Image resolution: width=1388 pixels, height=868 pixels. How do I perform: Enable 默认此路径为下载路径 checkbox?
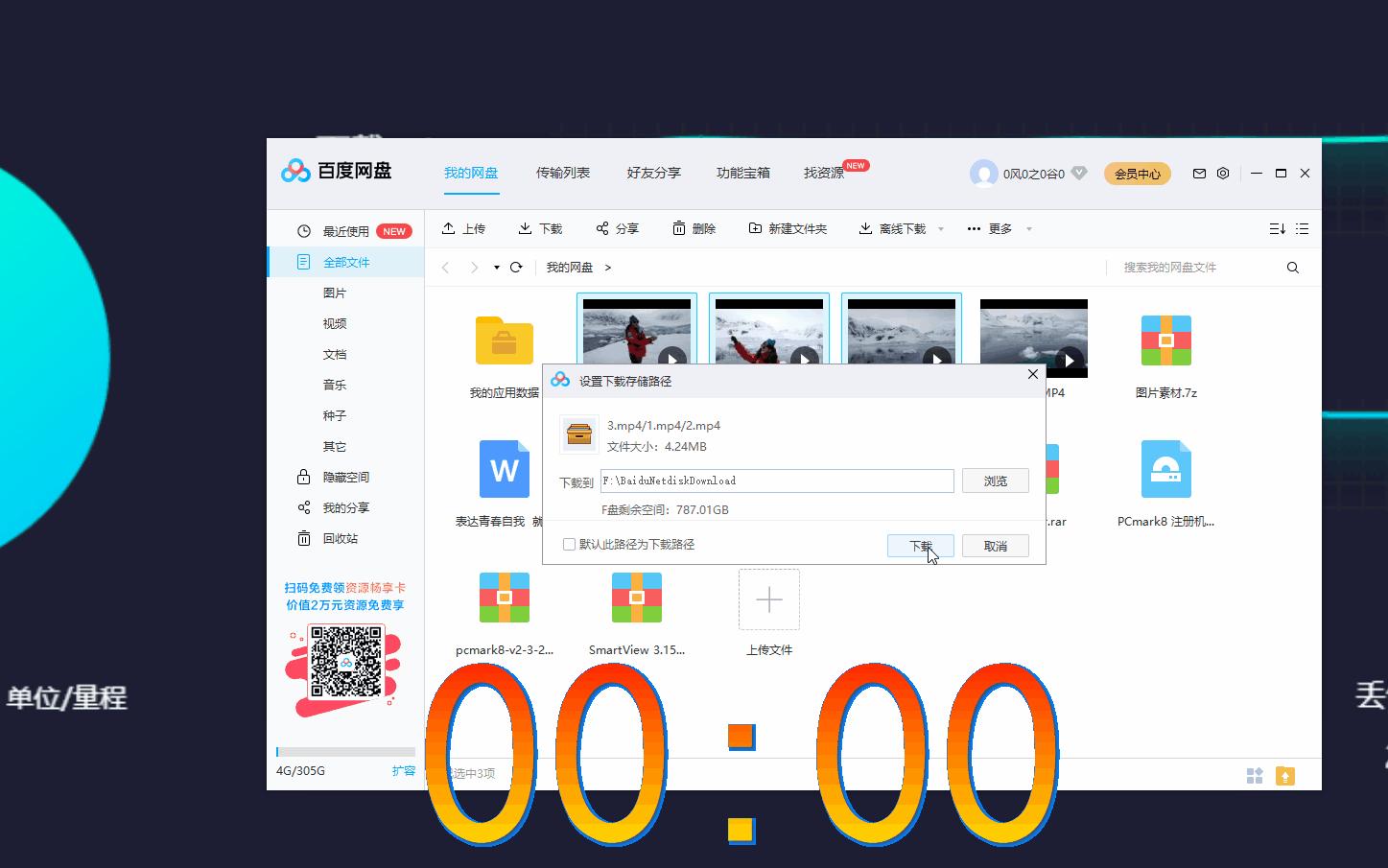click(x=569, y=544)
